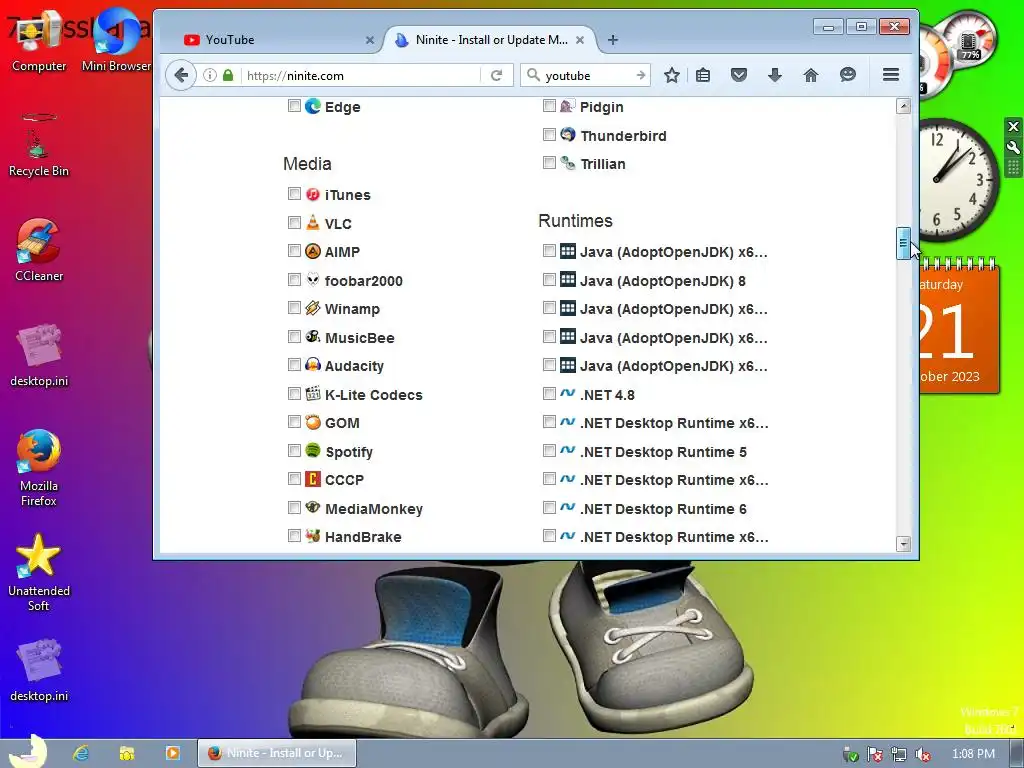Open the Computer desktop icon
This screenshot has width=1024, height=768.
[x=39, y=42]
